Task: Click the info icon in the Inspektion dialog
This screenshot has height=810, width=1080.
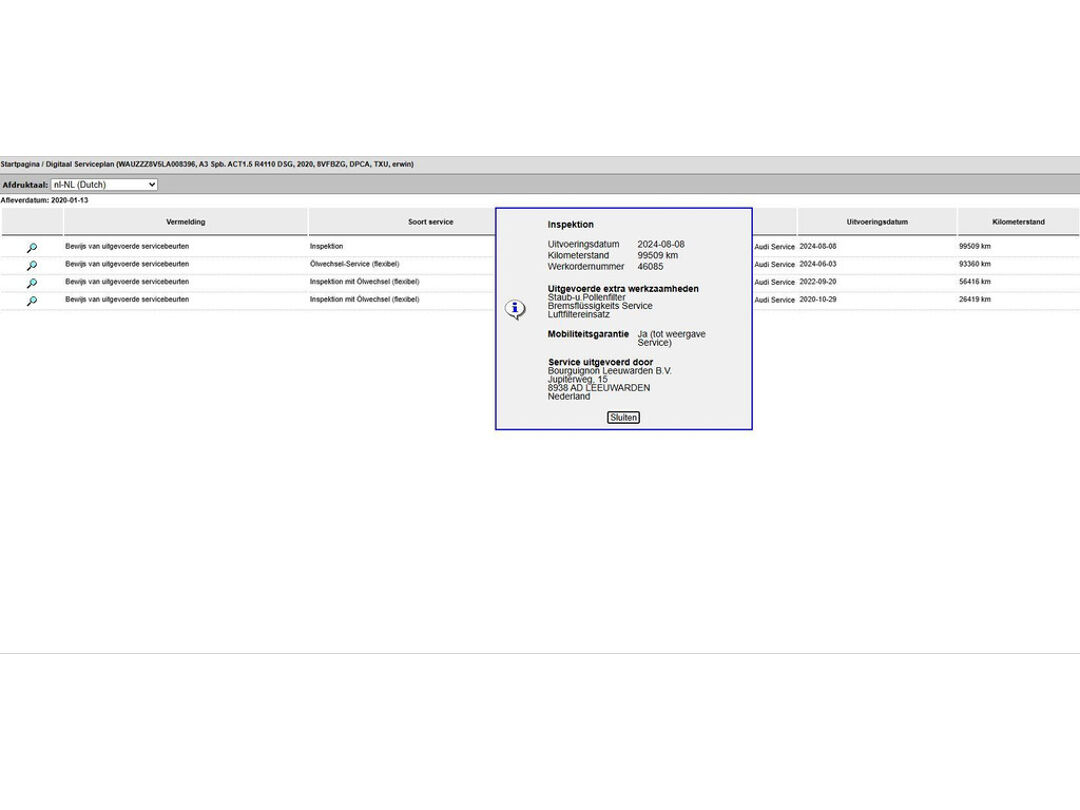Action: click(x=515, y=310)
